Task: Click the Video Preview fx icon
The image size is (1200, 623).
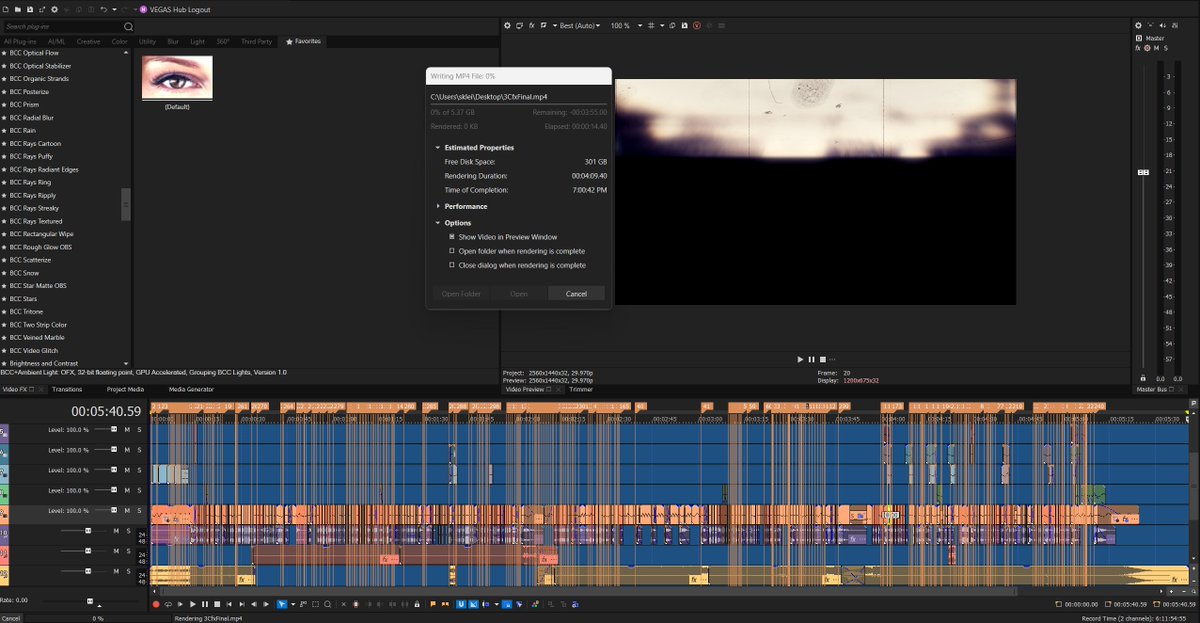Action: click(531, 25)
